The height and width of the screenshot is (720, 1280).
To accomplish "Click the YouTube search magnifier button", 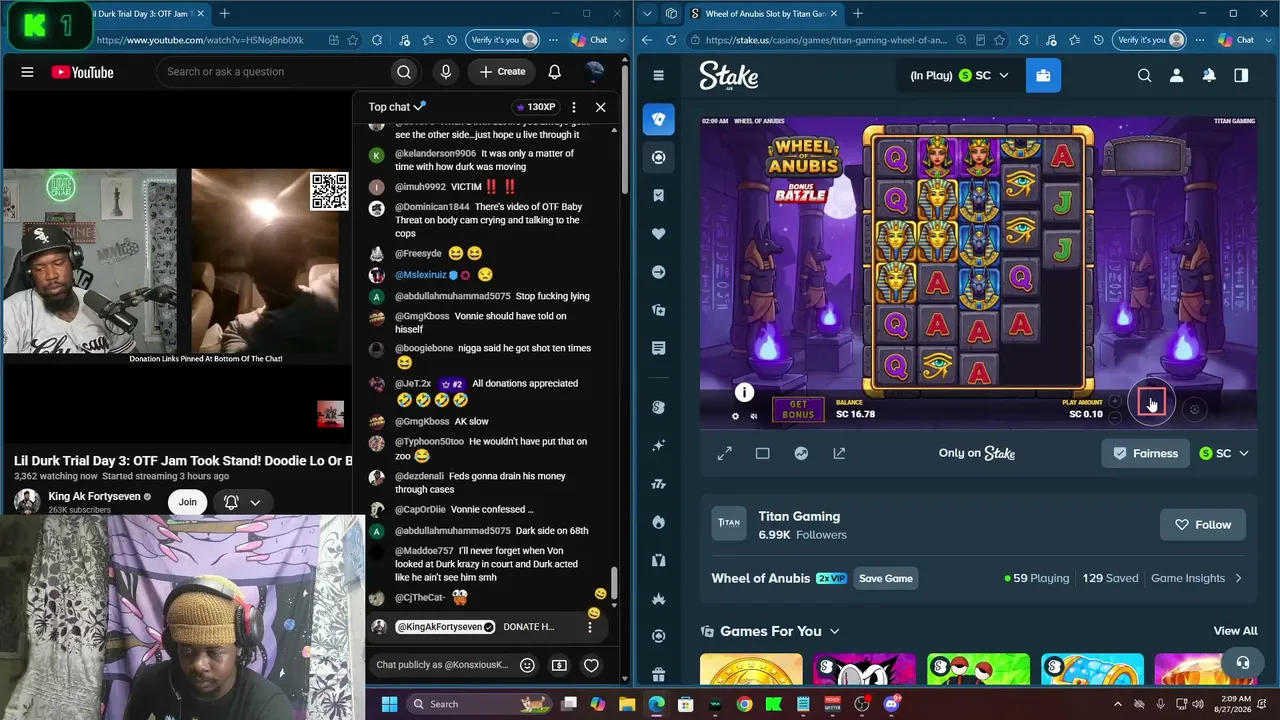I will pos(404,72).
